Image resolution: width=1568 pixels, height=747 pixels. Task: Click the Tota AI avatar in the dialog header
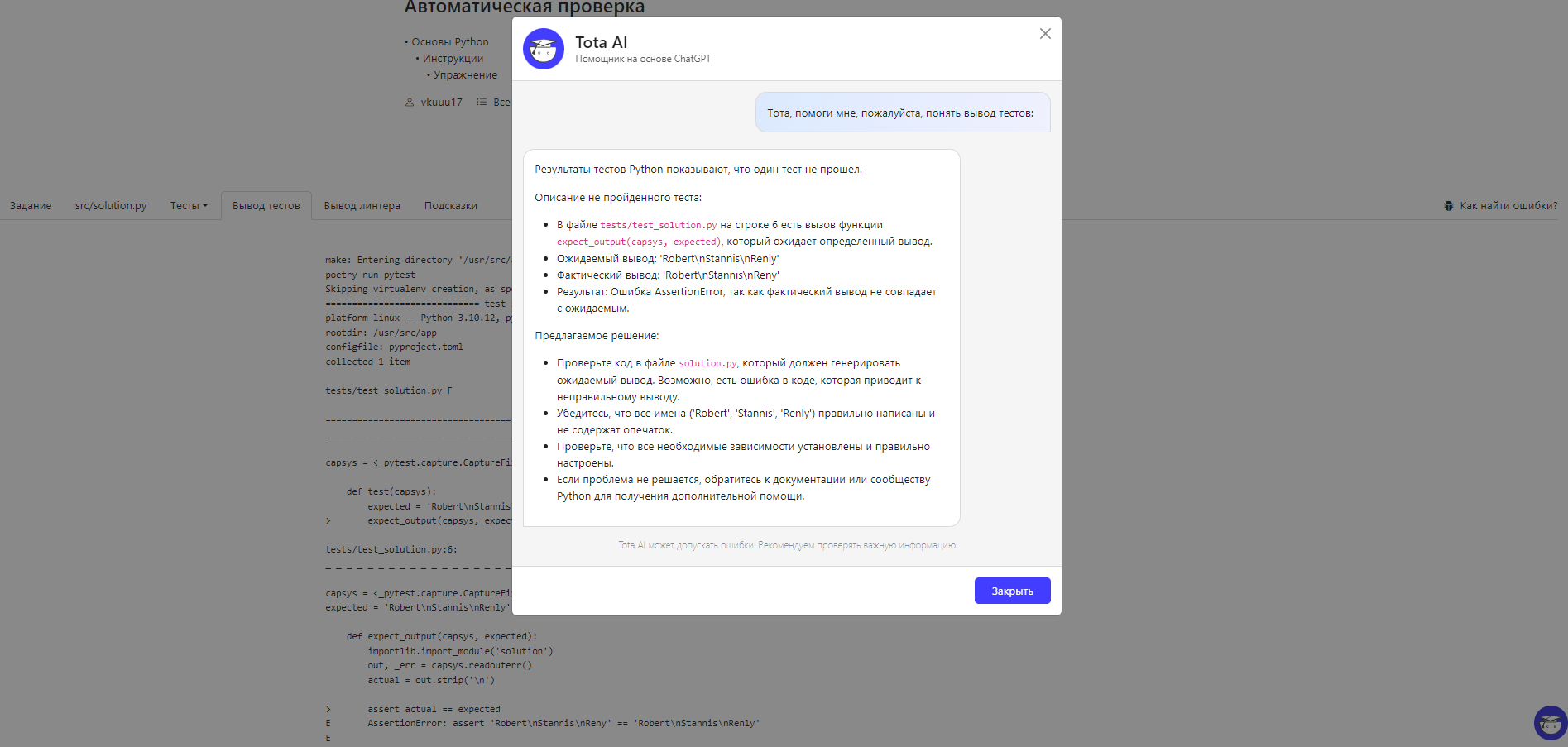[544, 50]
